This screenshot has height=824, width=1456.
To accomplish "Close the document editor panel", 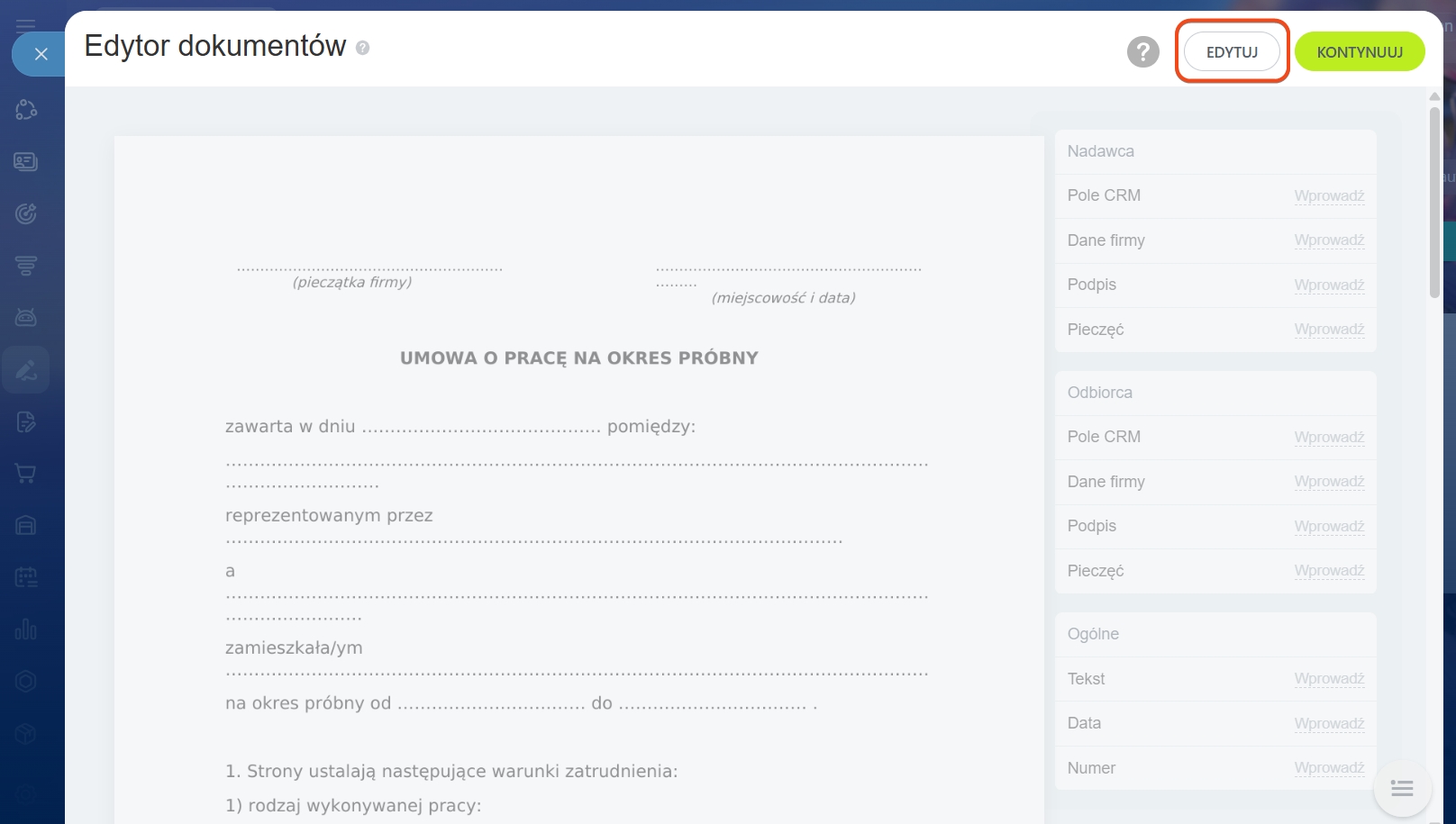I will click(x=41, y=54).
